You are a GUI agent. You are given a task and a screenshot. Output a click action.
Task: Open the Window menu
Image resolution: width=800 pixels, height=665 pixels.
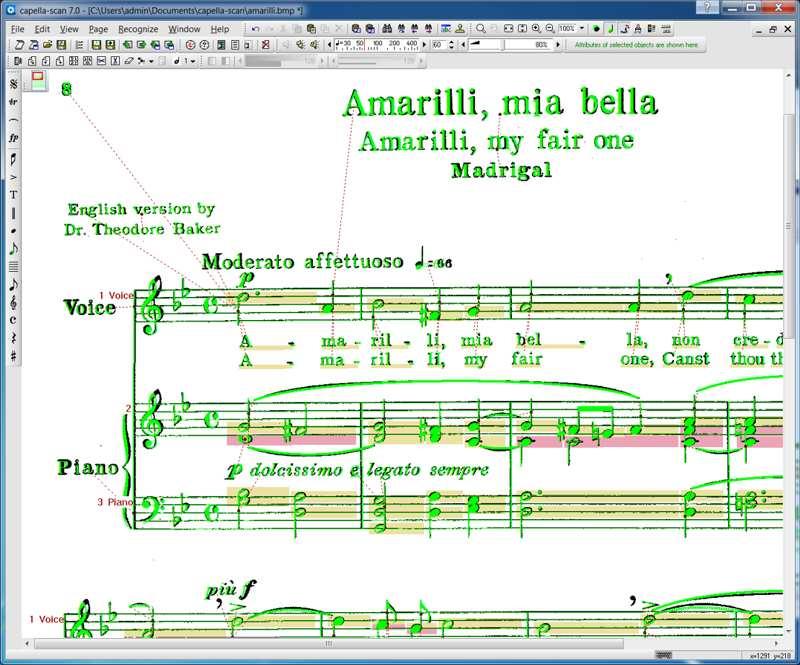click(x=184, y=29)
